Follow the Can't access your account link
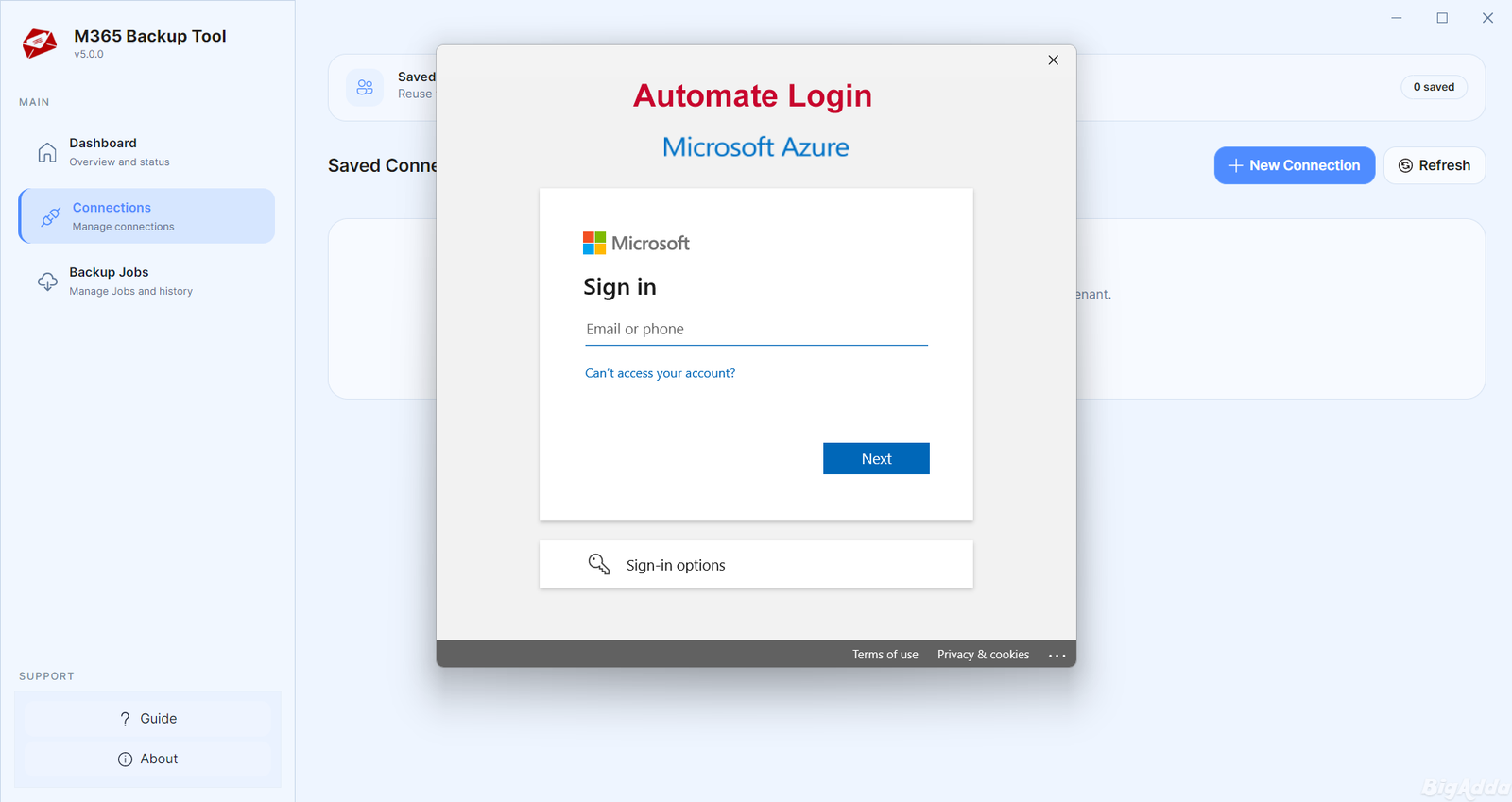 pyautogui.click(x=660, y=373)
